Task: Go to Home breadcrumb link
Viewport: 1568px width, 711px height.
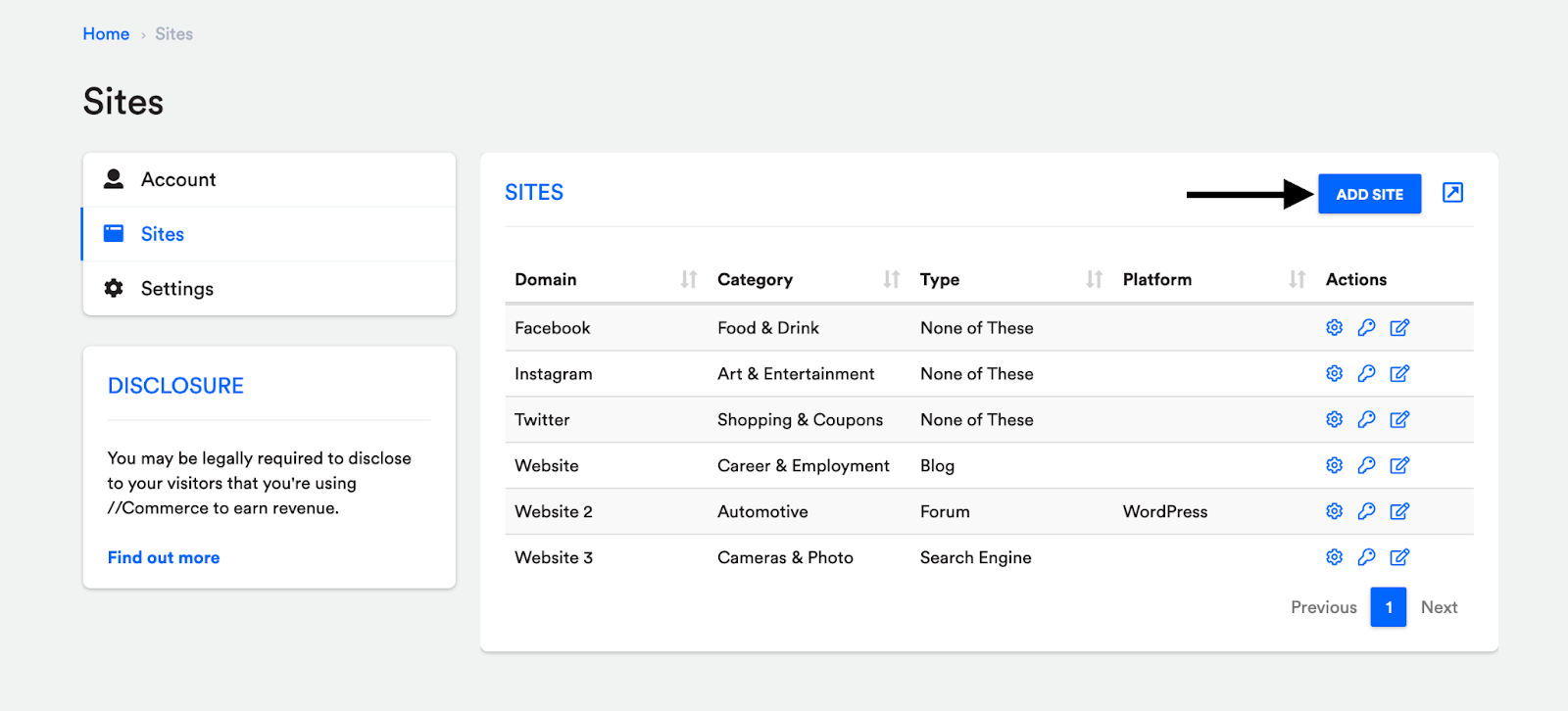Action: 106,34
